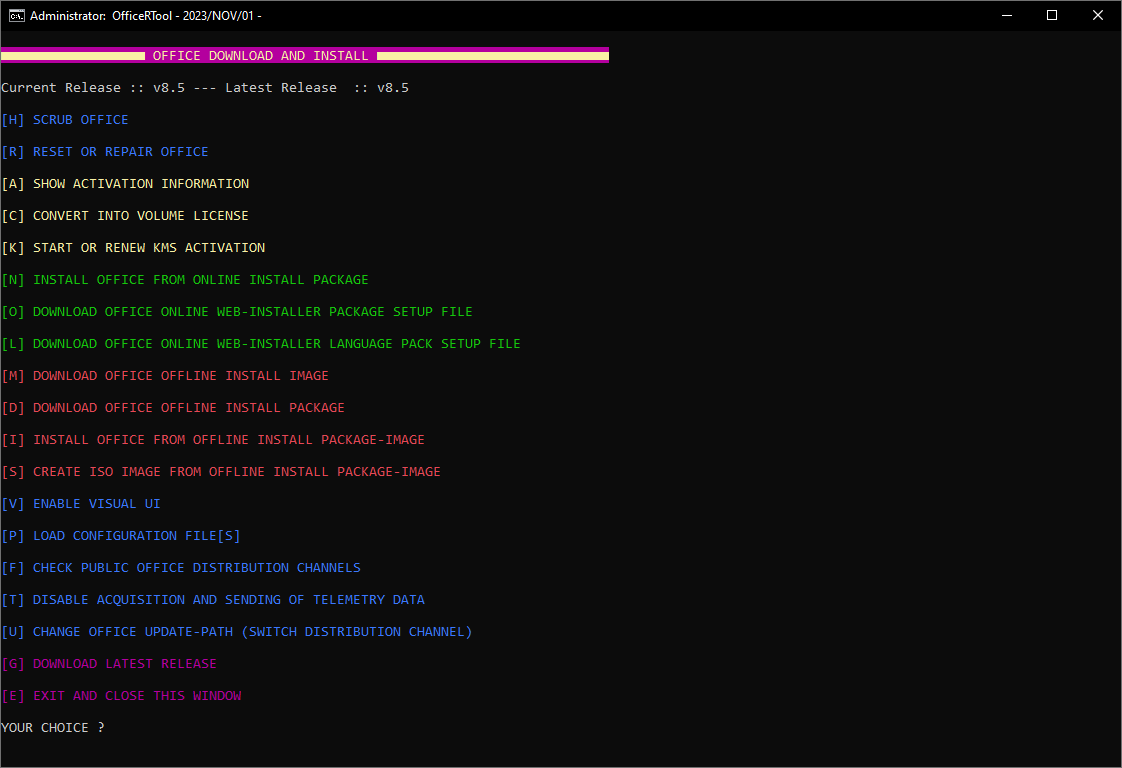Select [L] web-installer language pack setup line
The image size is (1122, 768).
(261, 344)
